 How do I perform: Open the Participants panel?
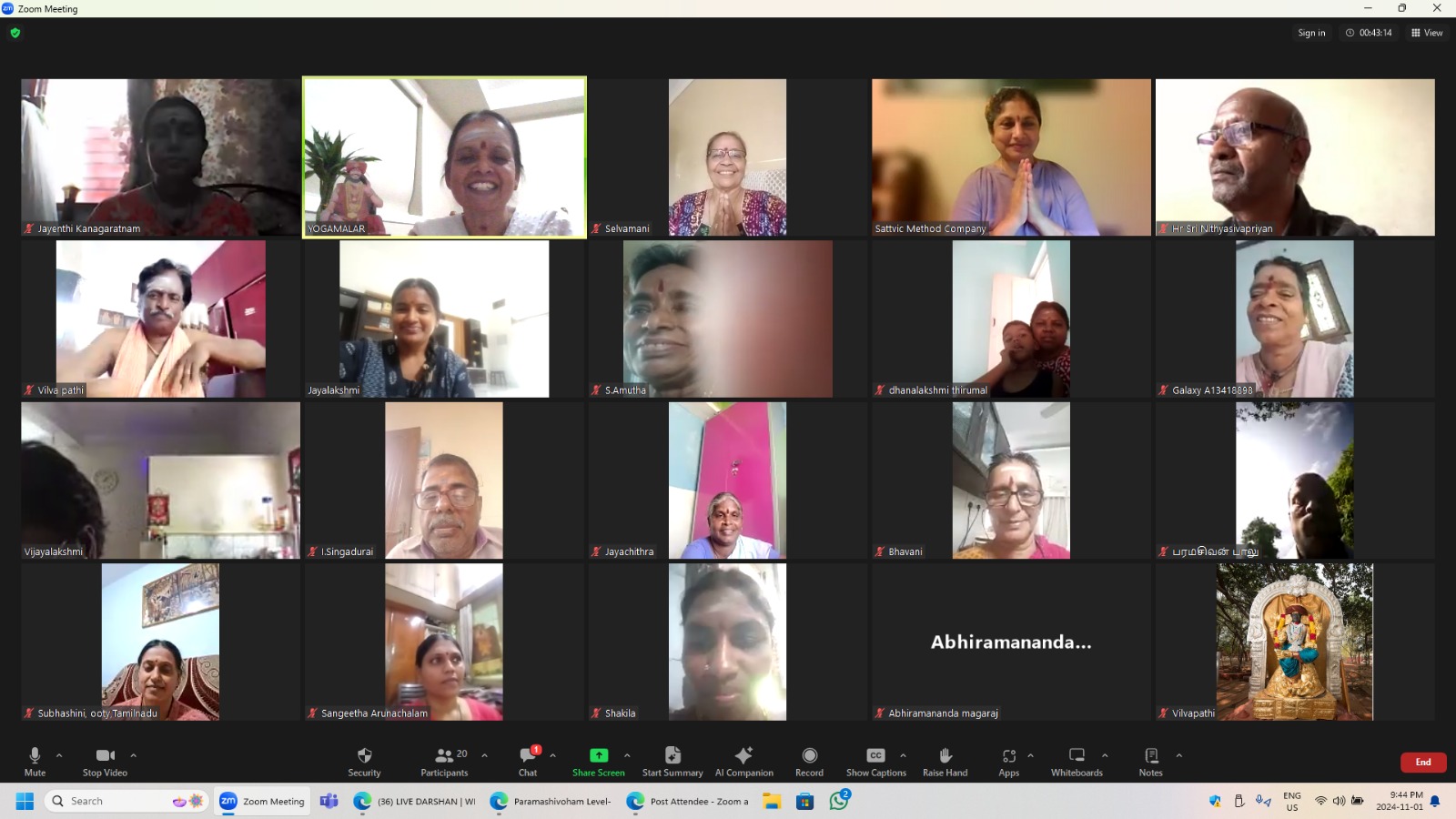[x=444, y=761]
